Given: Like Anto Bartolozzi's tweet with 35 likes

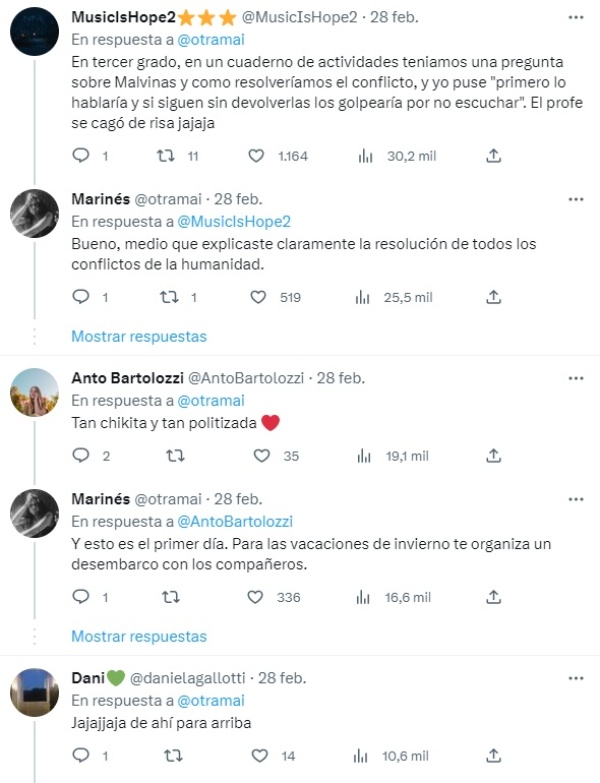Looking at the screenshot, I should coord(261,455).
